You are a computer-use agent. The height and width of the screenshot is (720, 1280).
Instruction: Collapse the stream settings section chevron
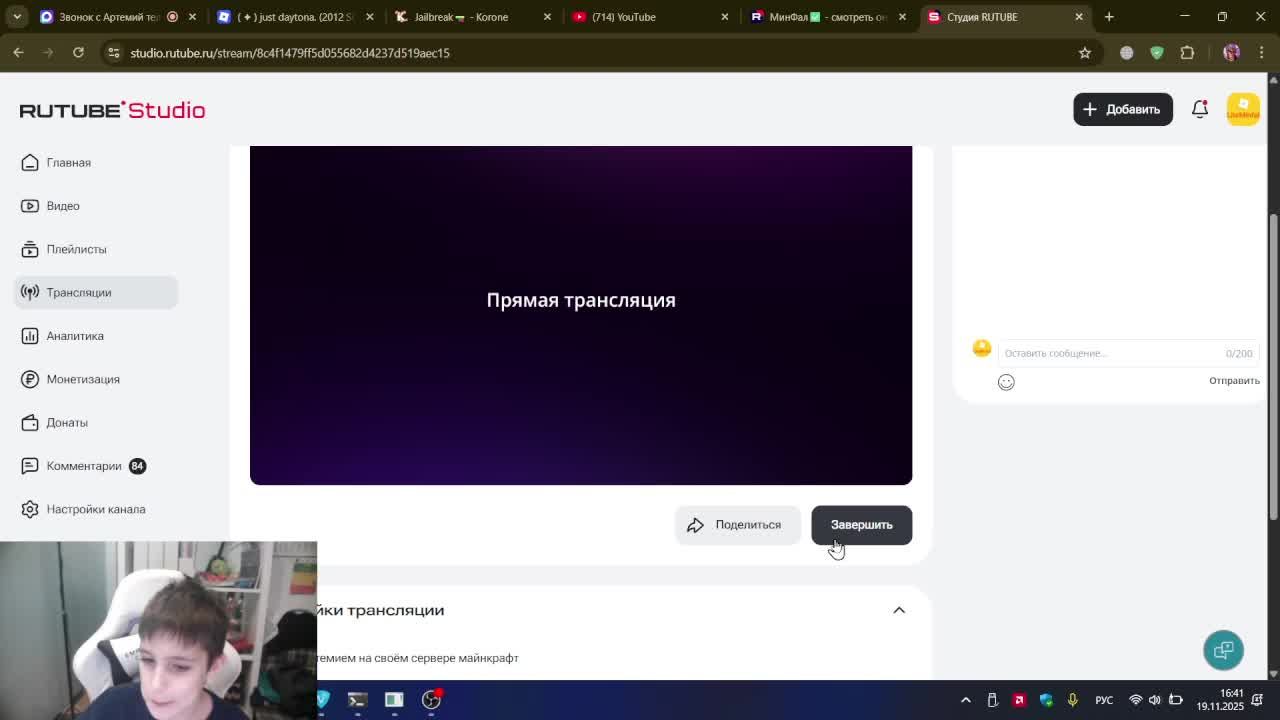click(899, 610)
